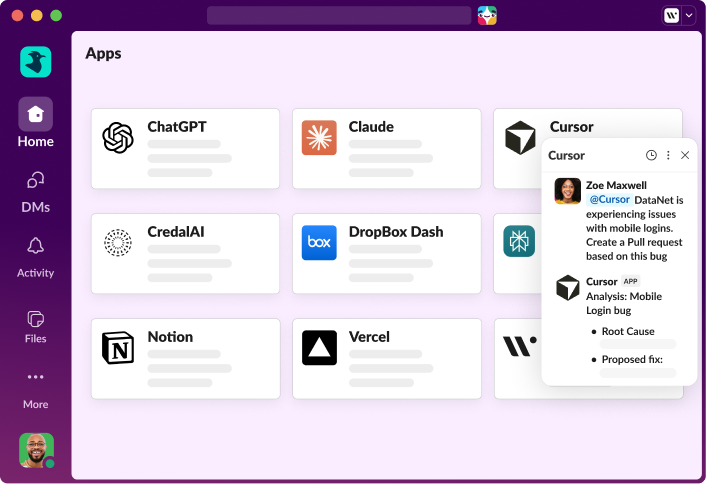Click the Notion logo icon
Image resolution: width=706 pixels, height=484 pixels.
pos(118,348)
